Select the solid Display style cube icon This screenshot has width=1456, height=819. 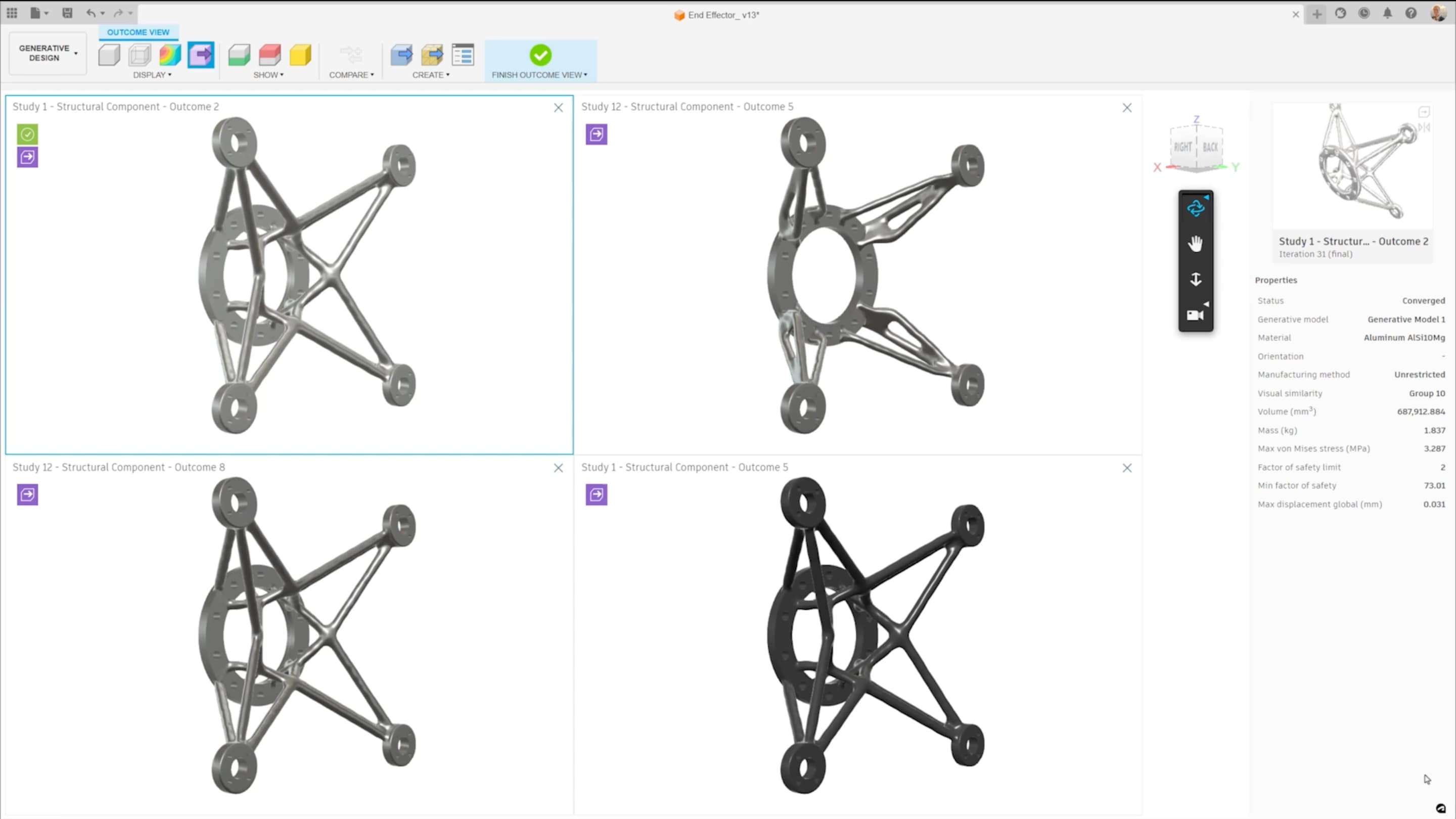109,55
